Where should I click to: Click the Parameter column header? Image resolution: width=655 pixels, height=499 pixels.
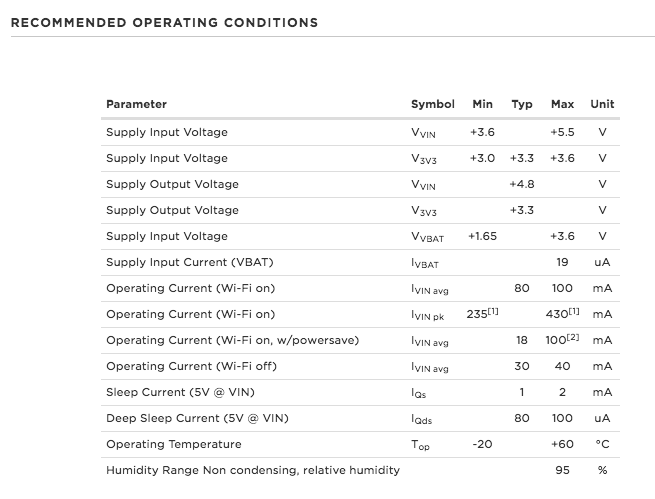(x=136, y=104)
